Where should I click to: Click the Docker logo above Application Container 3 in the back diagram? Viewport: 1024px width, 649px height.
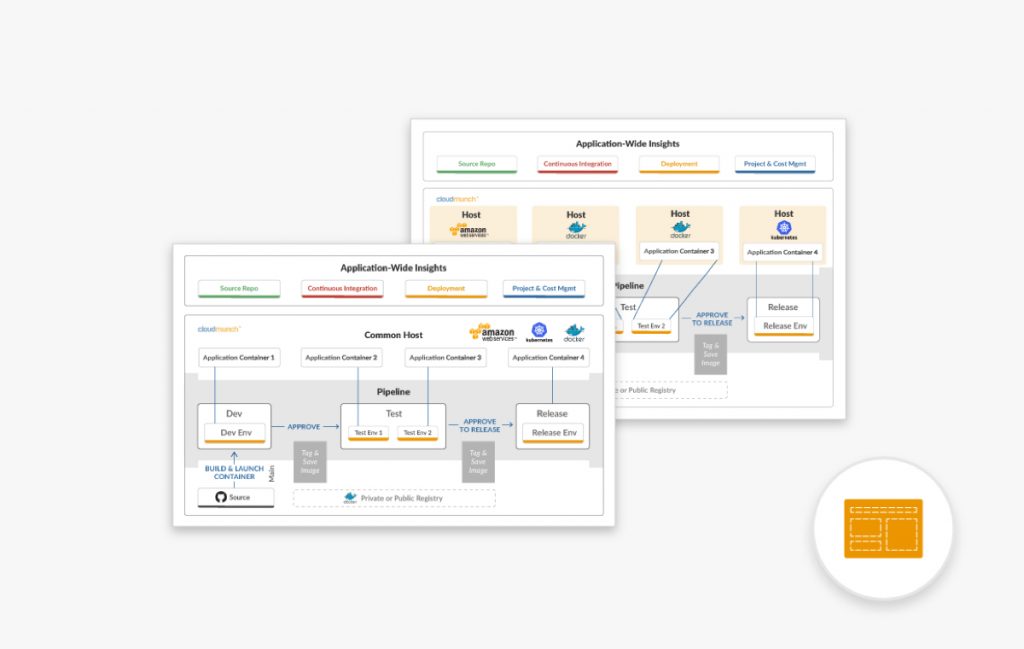680,229
